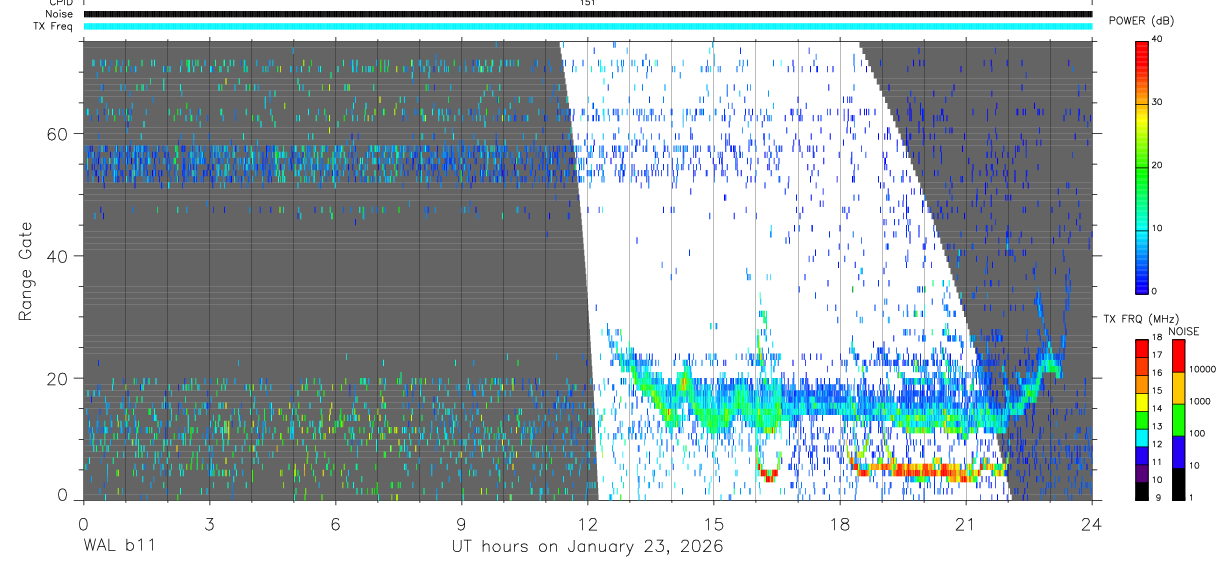Click the UT hours on January 23, 2026 caption
Image resolution: width=1228 pixels, height=567 pixels.
pos(587,547)
